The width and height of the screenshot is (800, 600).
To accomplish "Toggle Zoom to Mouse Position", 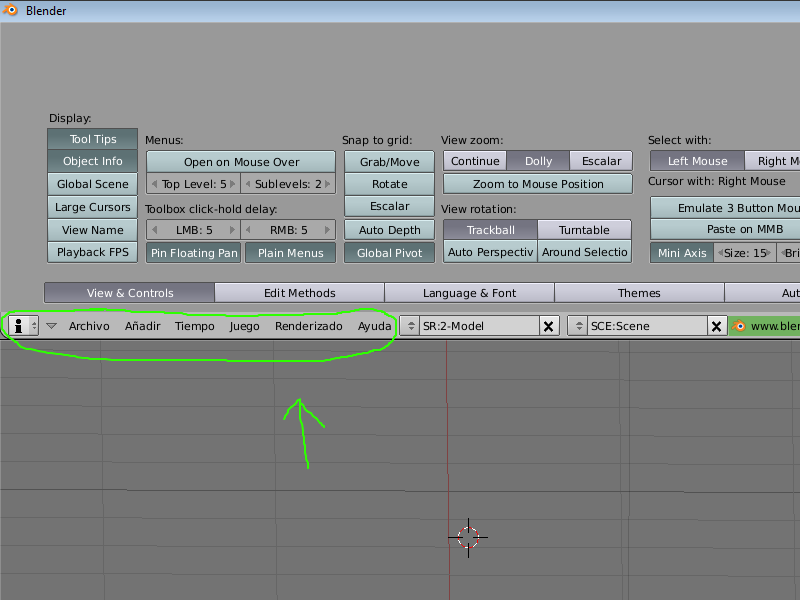I will click(x=538, y=184).
